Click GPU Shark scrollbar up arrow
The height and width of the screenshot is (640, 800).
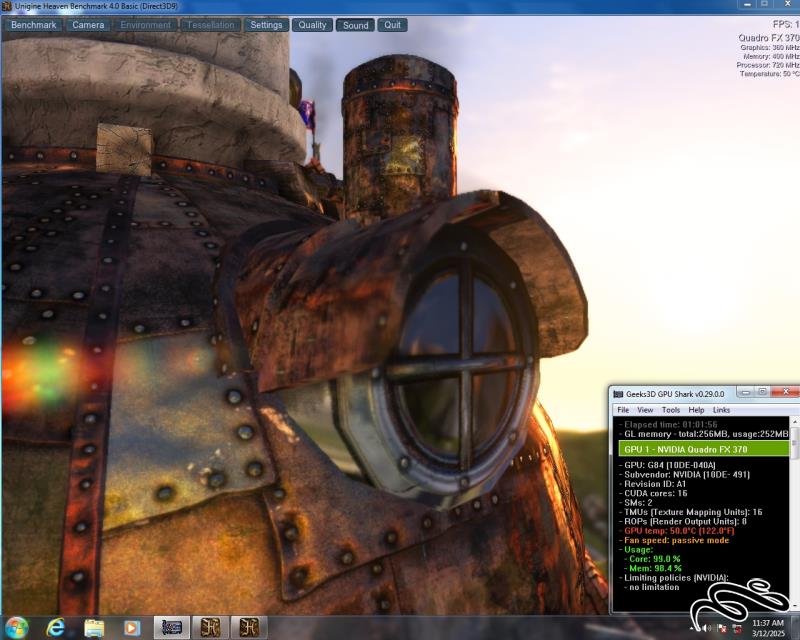point(794,422)
